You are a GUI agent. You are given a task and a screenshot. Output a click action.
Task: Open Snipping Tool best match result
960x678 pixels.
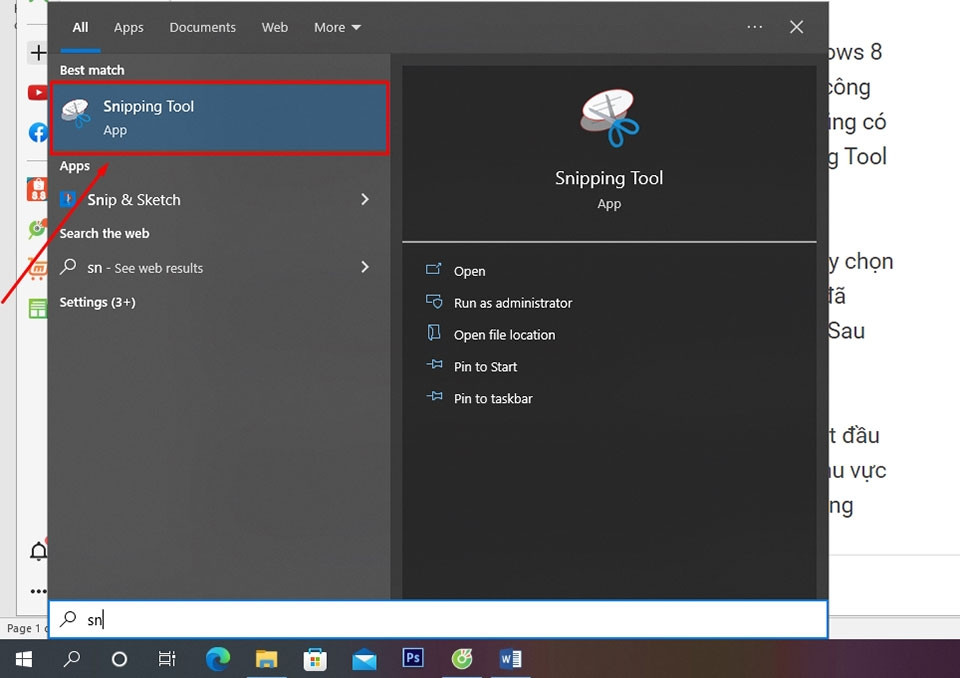(x=220, y=118)
